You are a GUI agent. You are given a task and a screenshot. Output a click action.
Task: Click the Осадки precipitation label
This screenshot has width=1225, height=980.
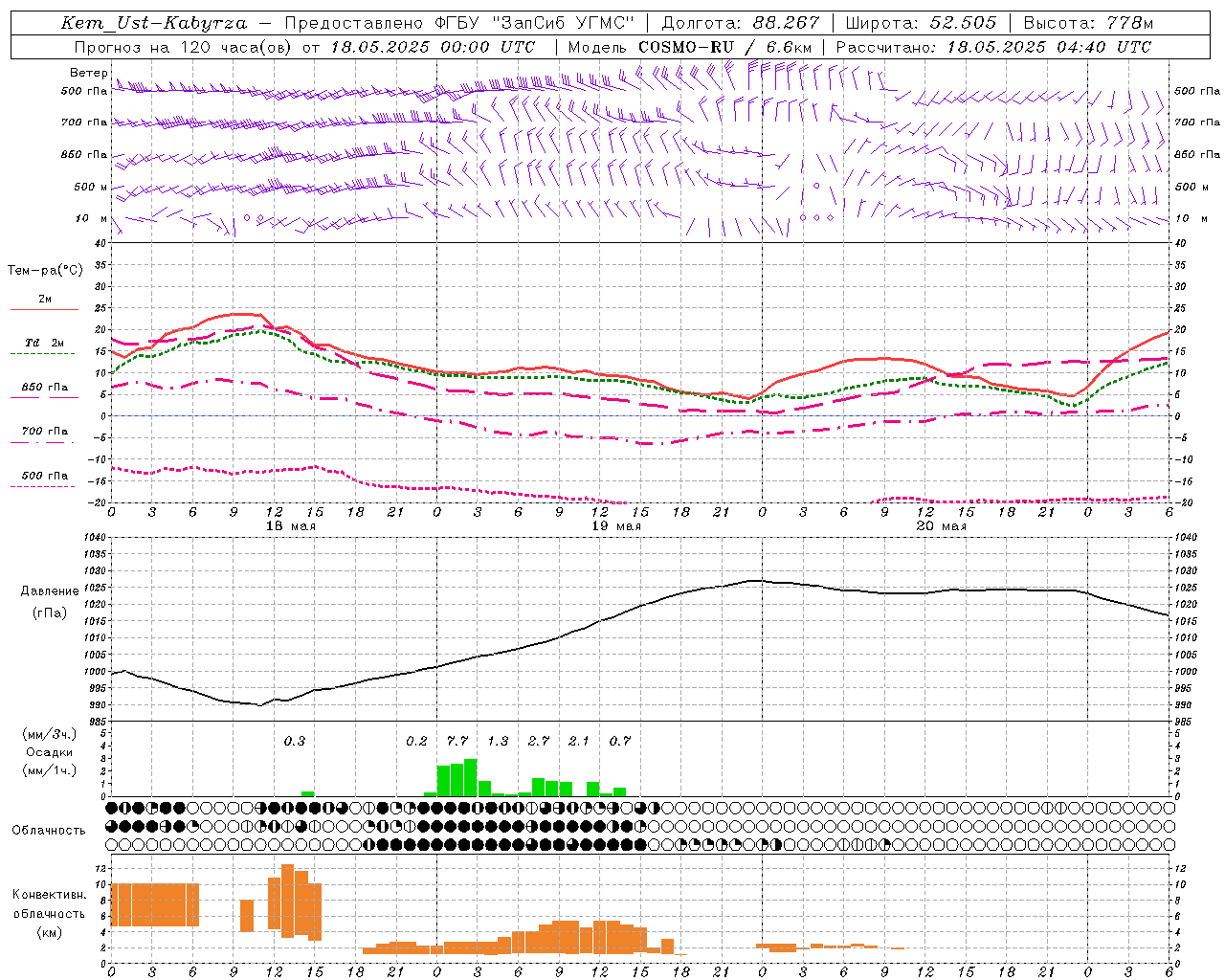point(49,752)
